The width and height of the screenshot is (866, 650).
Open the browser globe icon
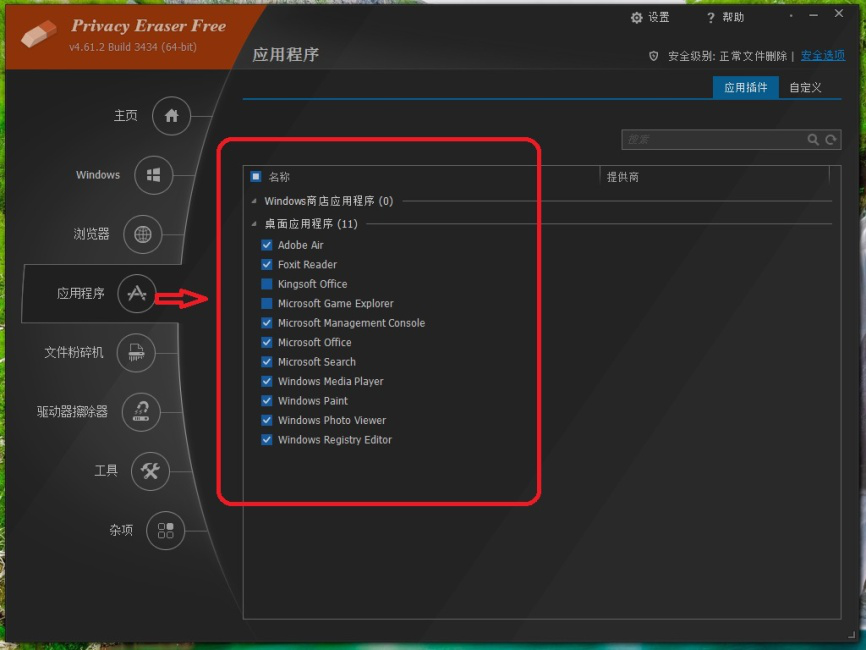142,234
